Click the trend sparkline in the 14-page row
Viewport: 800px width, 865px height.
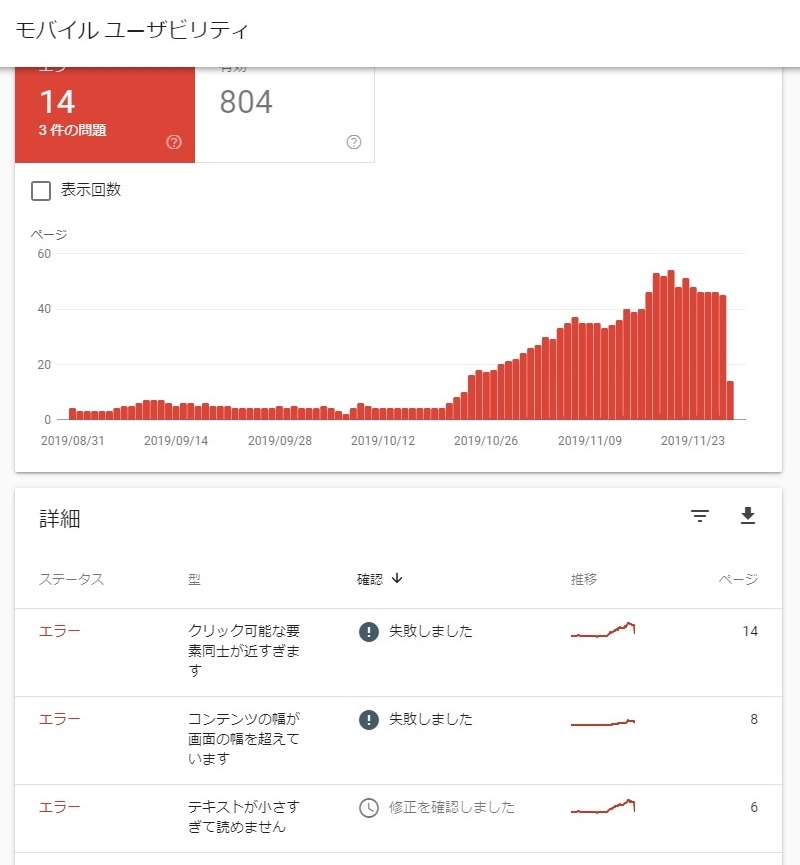[x=603, y=629]
